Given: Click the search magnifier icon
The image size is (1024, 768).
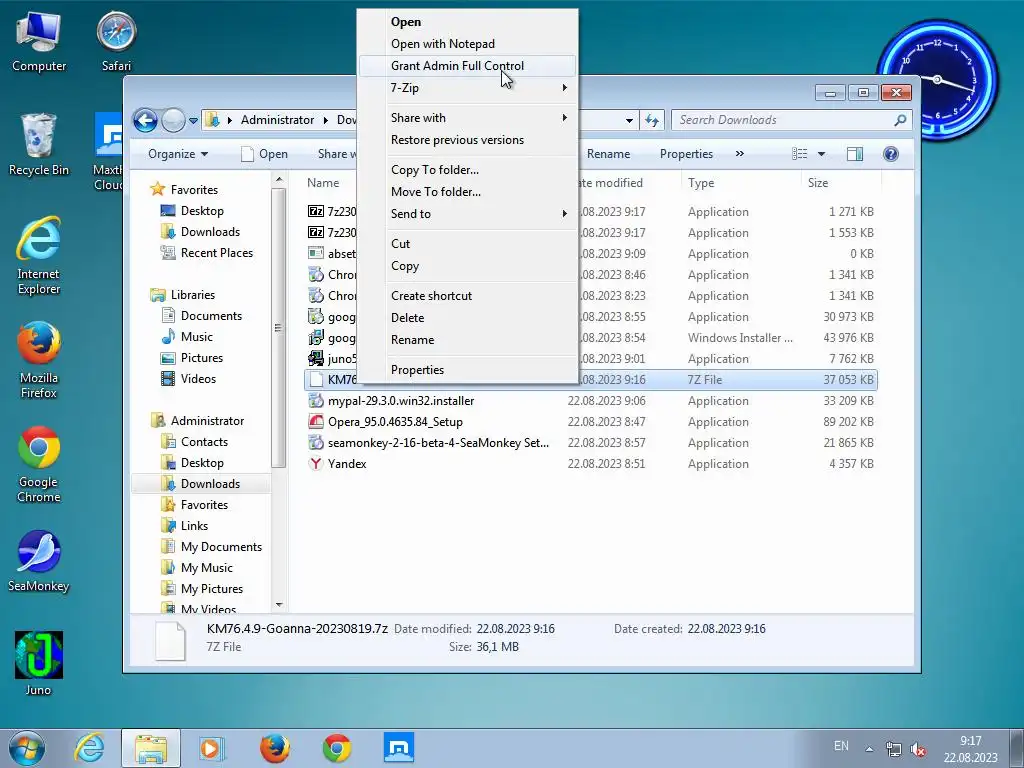Looking at the screenshot, I should click(900, 120).
